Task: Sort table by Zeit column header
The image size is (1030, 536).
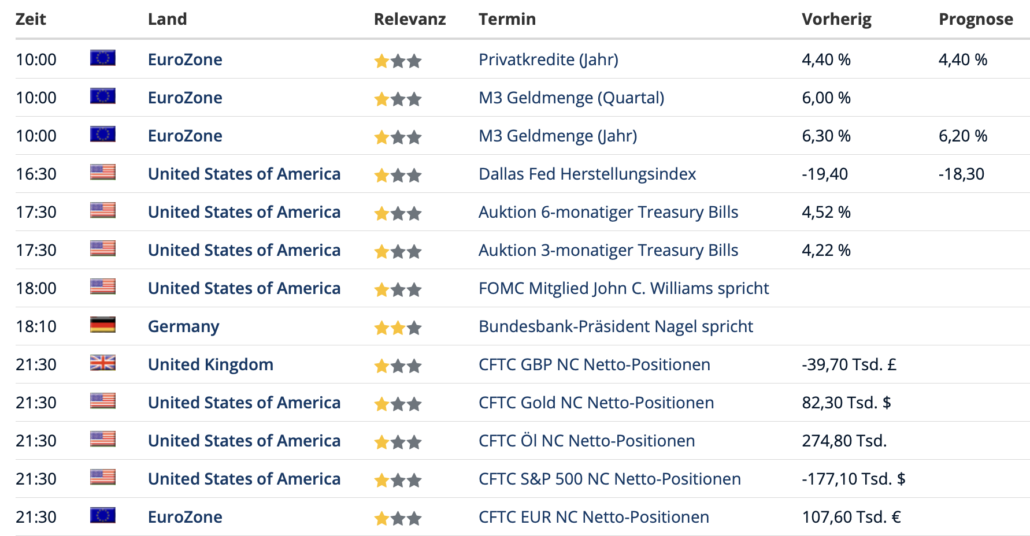Action: [31, 19]
